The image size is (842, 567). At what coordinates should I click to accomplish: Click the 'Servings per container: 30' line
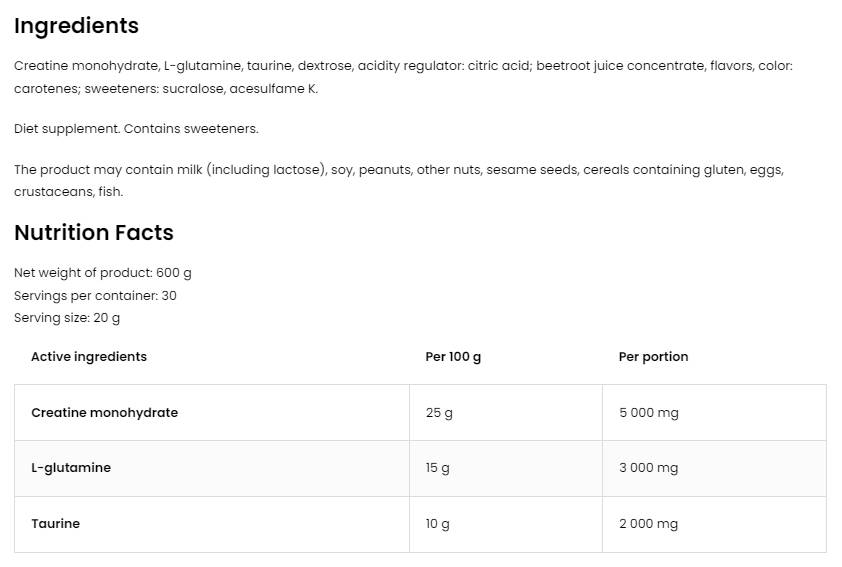(x=95, y=296)
